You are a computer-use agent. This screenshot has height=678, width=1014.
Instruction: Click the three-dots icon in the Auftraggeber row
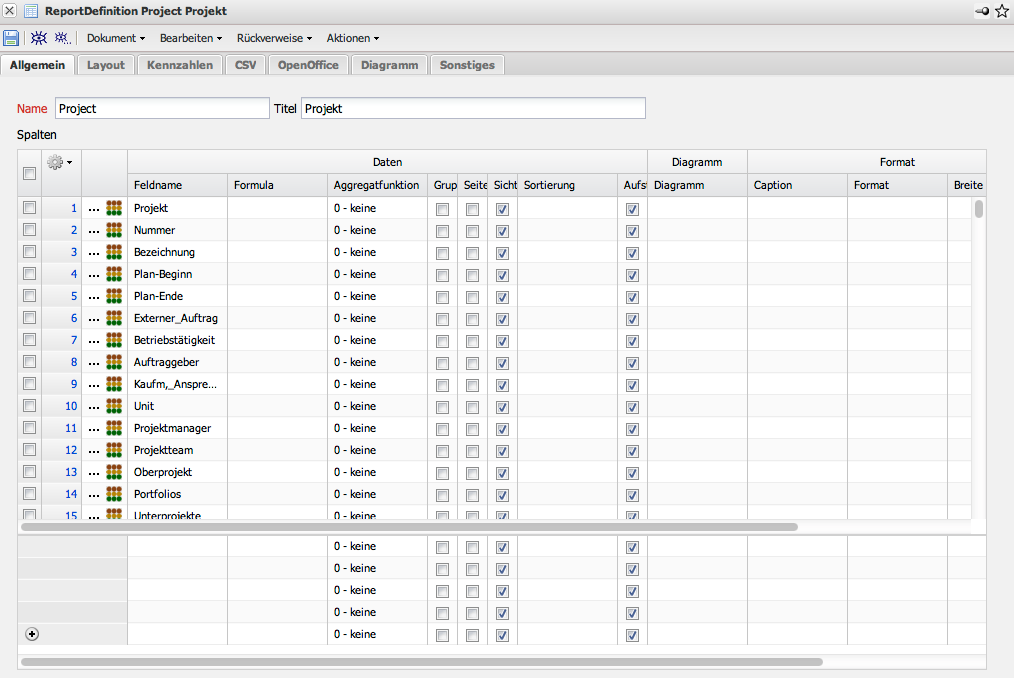coord(94,362)
